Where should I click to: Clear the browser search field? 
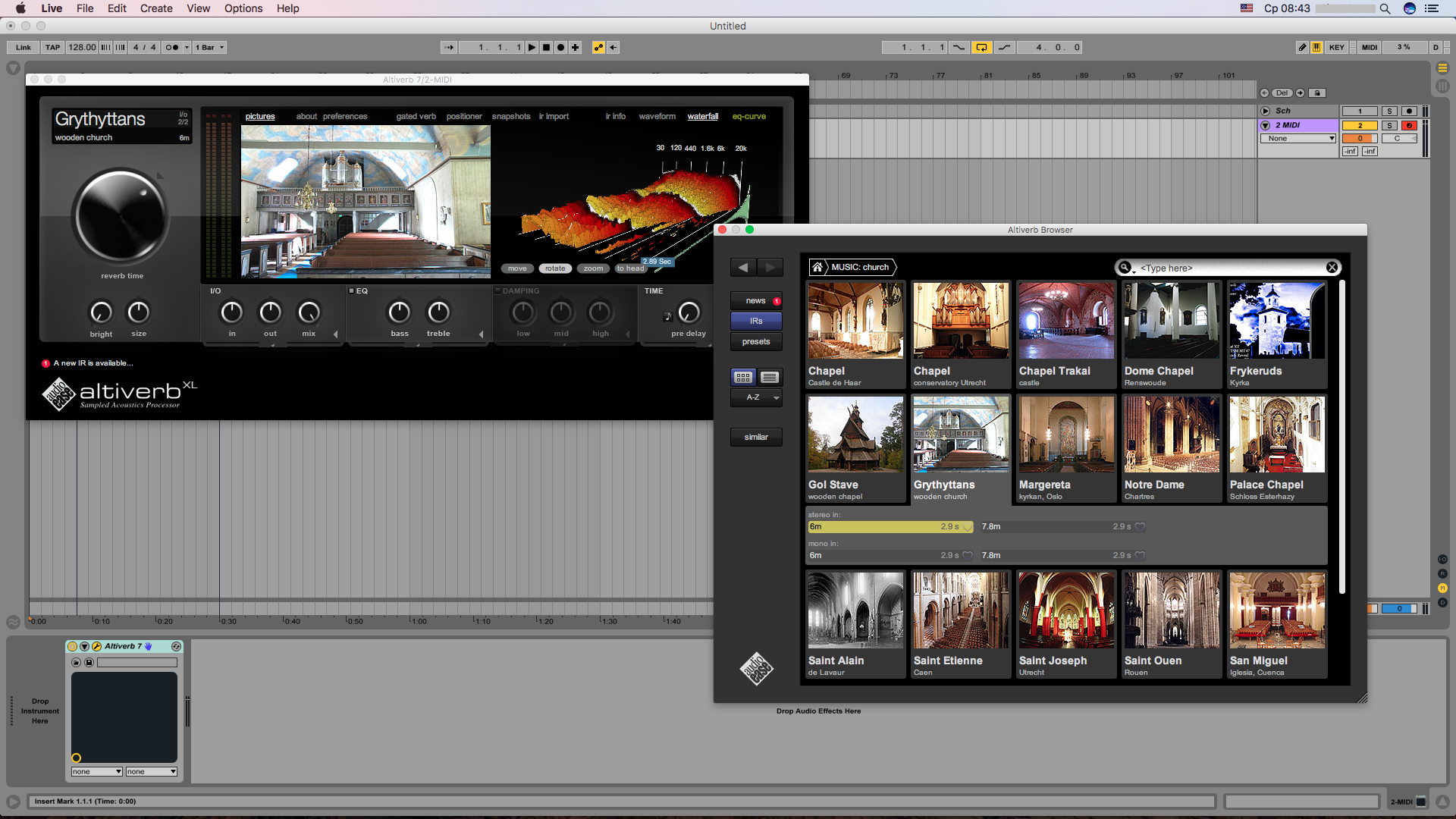tap(1332, 268)
